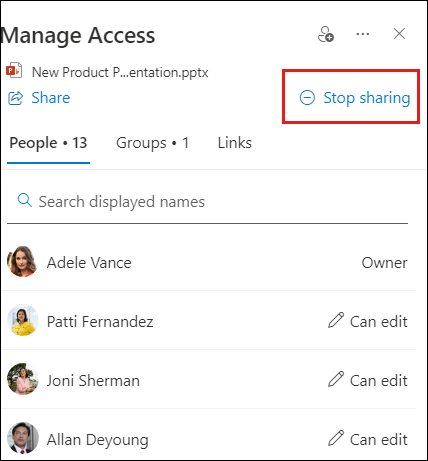The height and width of the screenshot is (461, 428).
Task: Focus the Search displayed names field
Action: [207, 202]
